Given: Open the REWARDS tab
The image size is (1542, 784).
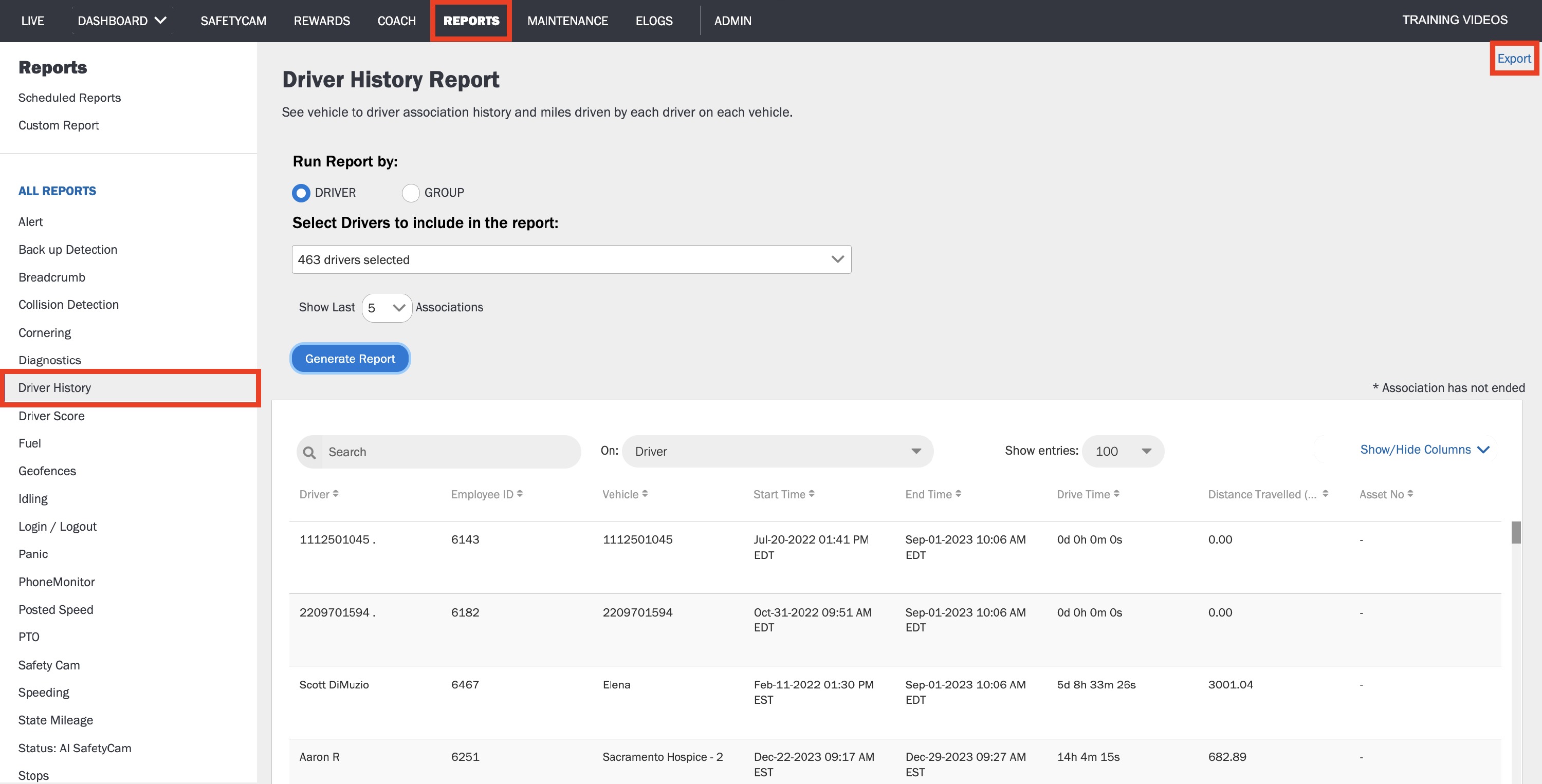Looking at the screenshot, I should (321, 21).
